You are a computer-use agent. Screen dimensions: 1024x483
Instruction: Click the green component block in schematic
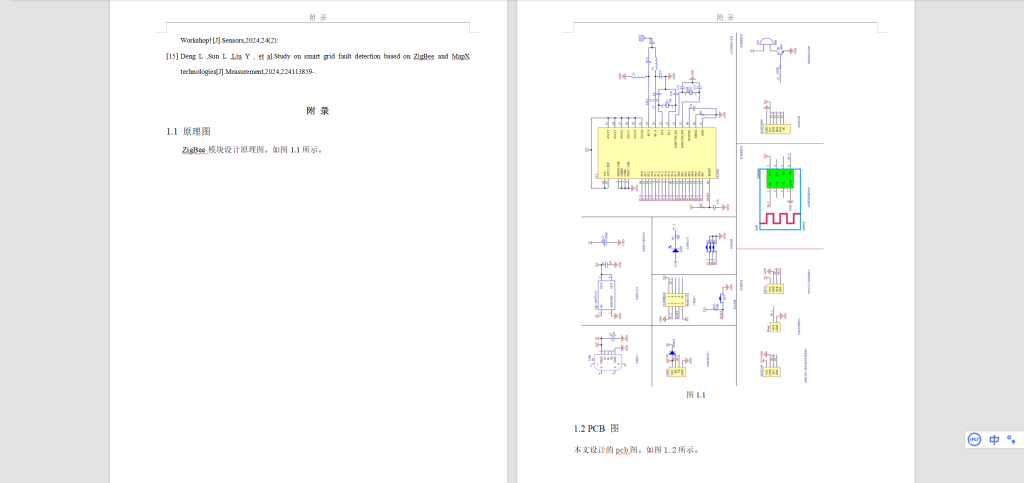[779, 178]
